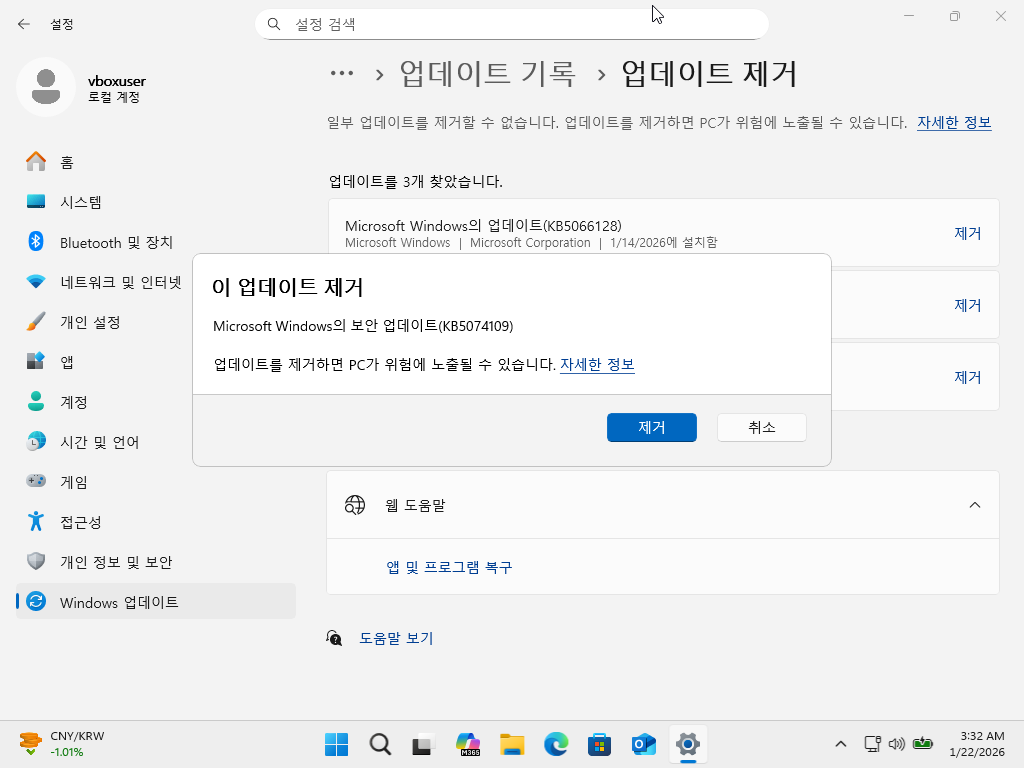Open Microsoft Store from the taskbar
This screenshot has width=1024, height=768.
pyautogui.click(x=600, y=744)
